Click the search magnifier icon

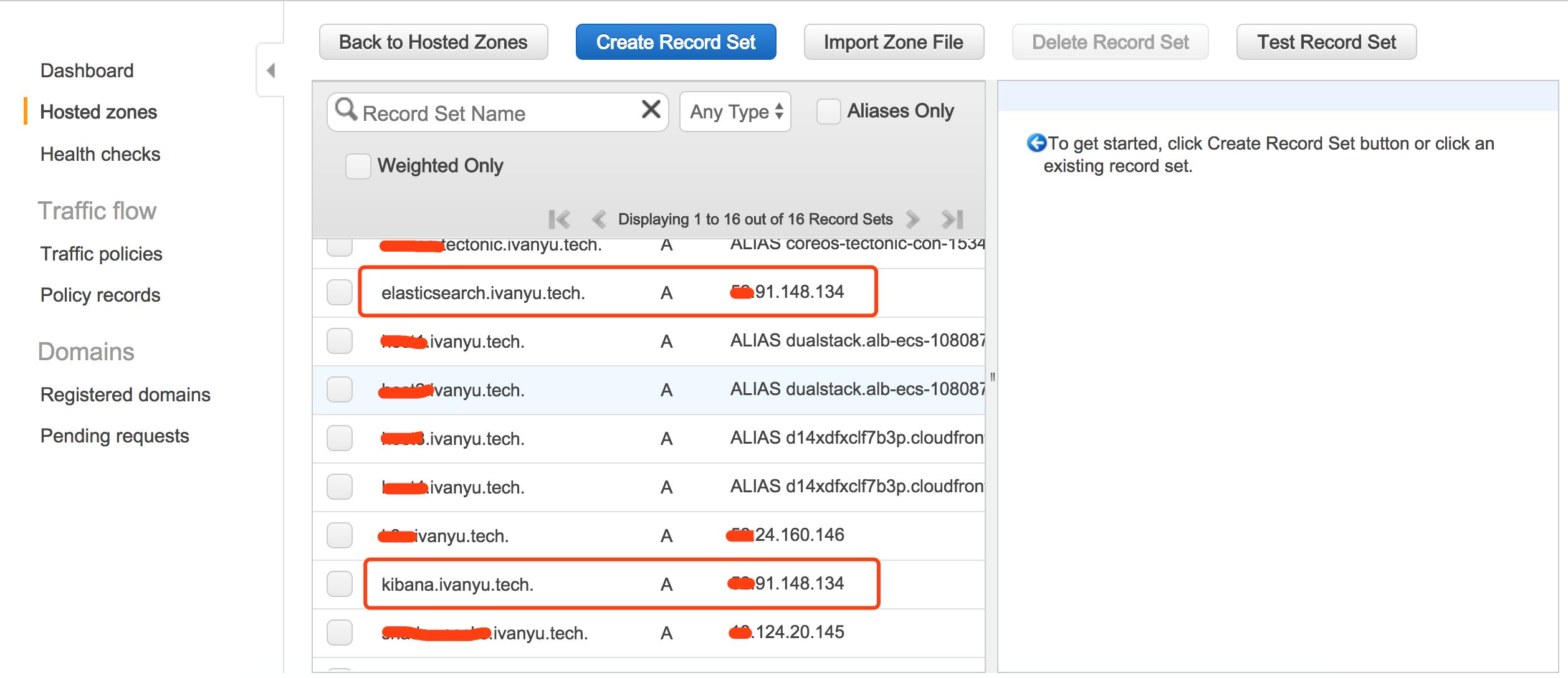(346, 110)
